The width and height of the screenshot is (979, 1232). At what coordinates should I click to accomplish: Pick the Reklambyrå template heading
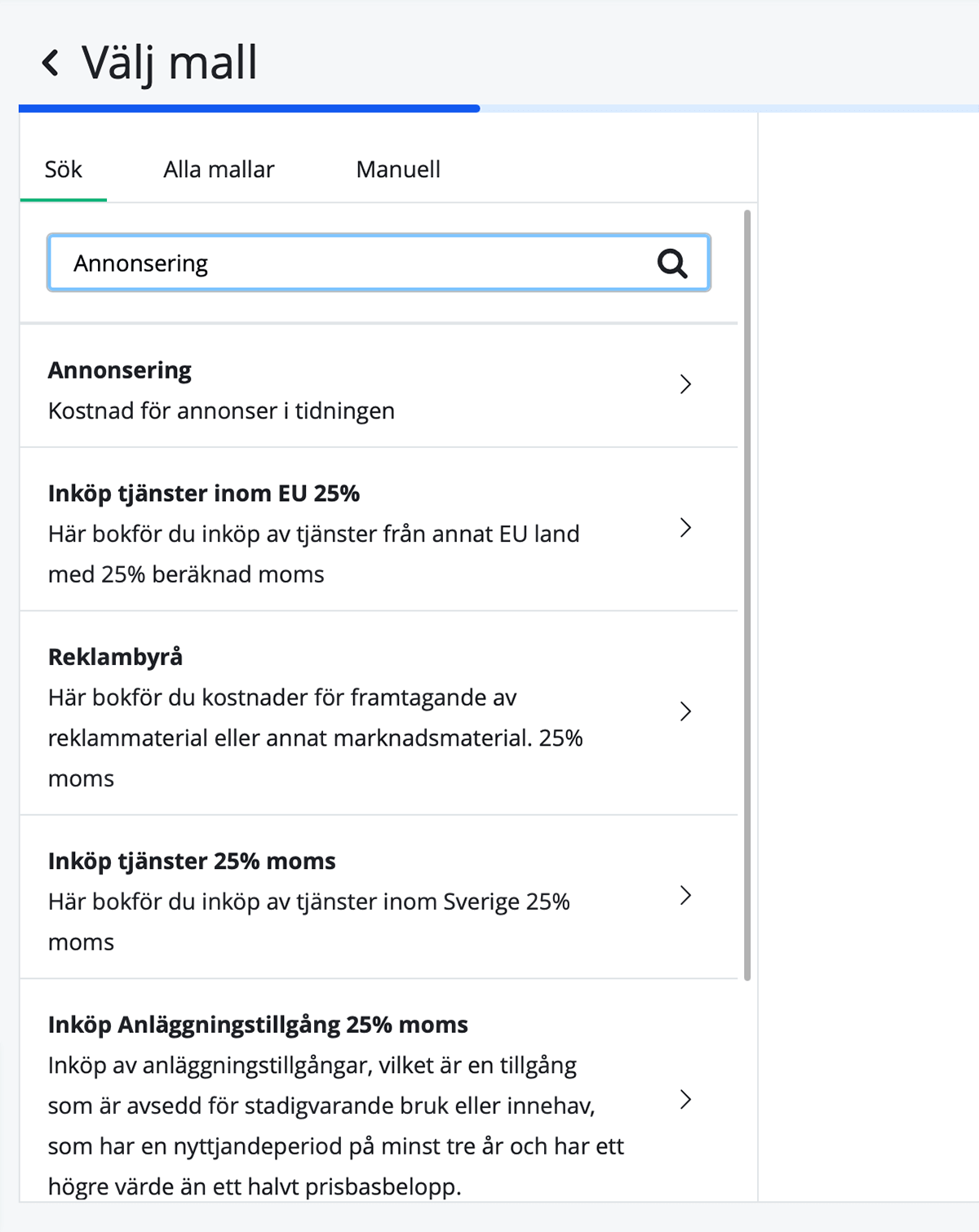[116, 657]
